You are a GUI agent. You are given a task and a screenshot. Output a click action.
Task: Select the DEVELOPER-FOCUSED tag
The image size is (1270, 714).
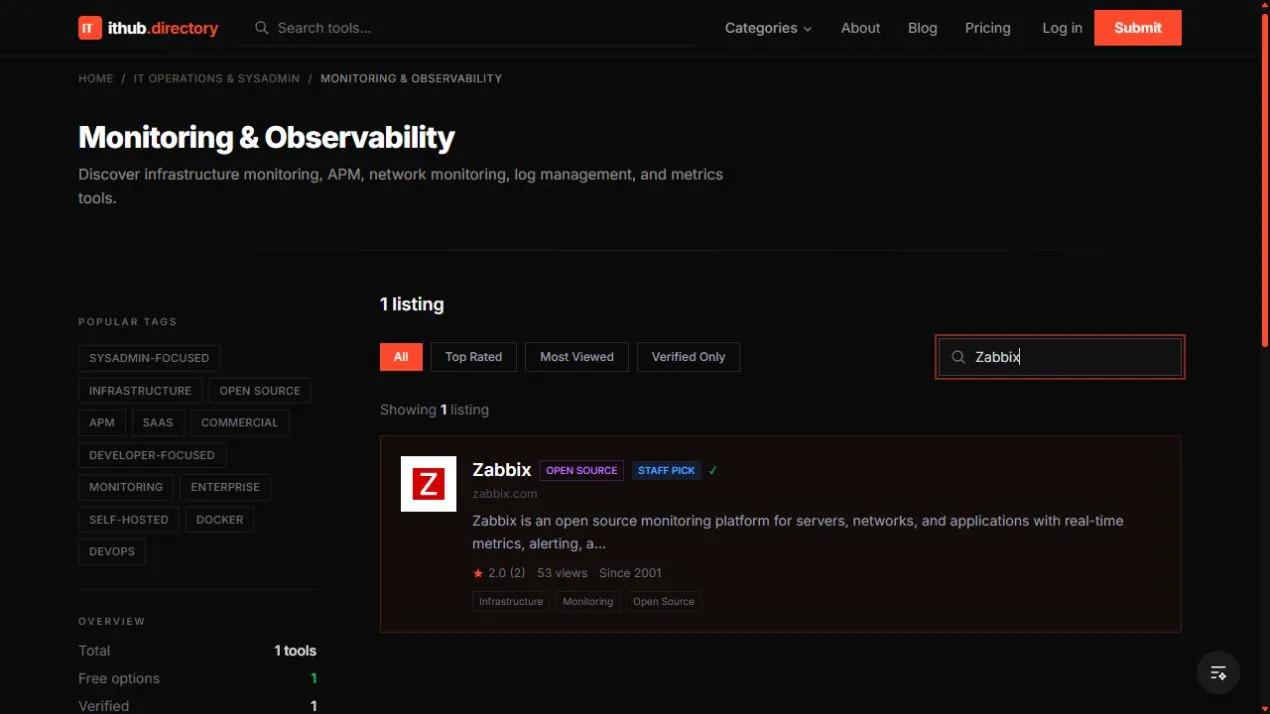click(x=152, y=455)
